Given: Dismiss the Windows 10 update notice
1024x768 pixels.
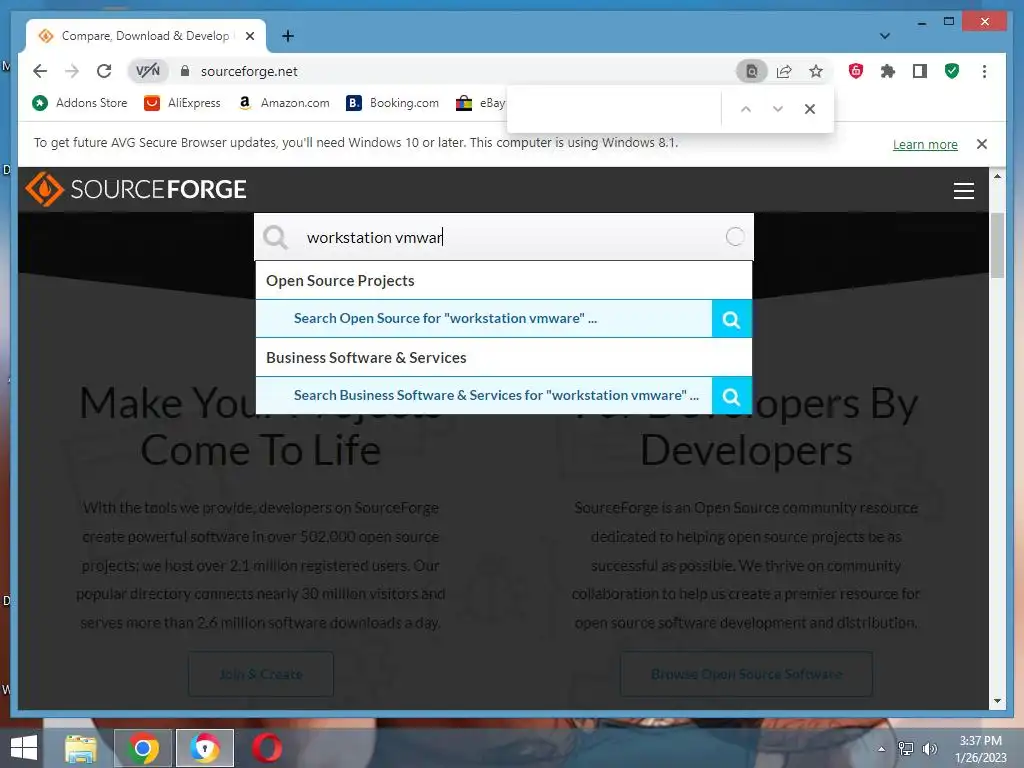Looking at the screenshot, I should [982, 144].
